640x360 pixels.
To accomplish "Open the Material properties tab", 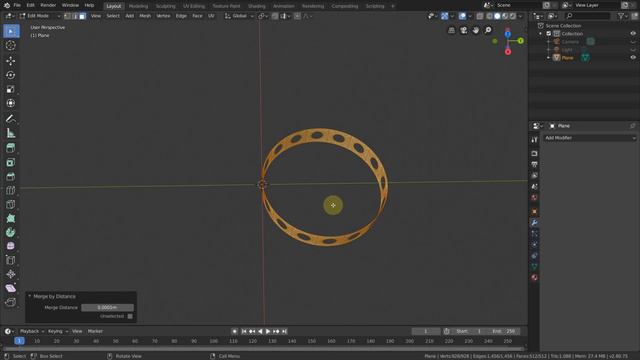I will [x=534, y=278].
